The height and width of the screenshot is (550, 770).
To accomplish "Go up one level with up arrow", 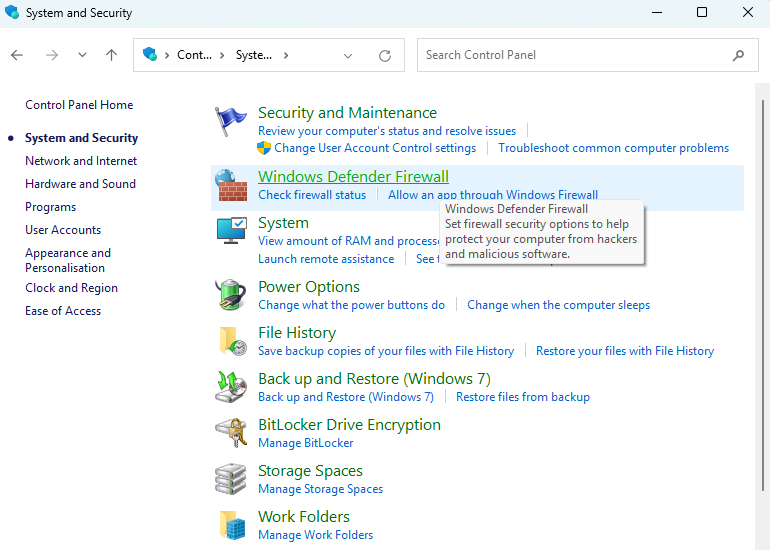I will coord(111,56).
